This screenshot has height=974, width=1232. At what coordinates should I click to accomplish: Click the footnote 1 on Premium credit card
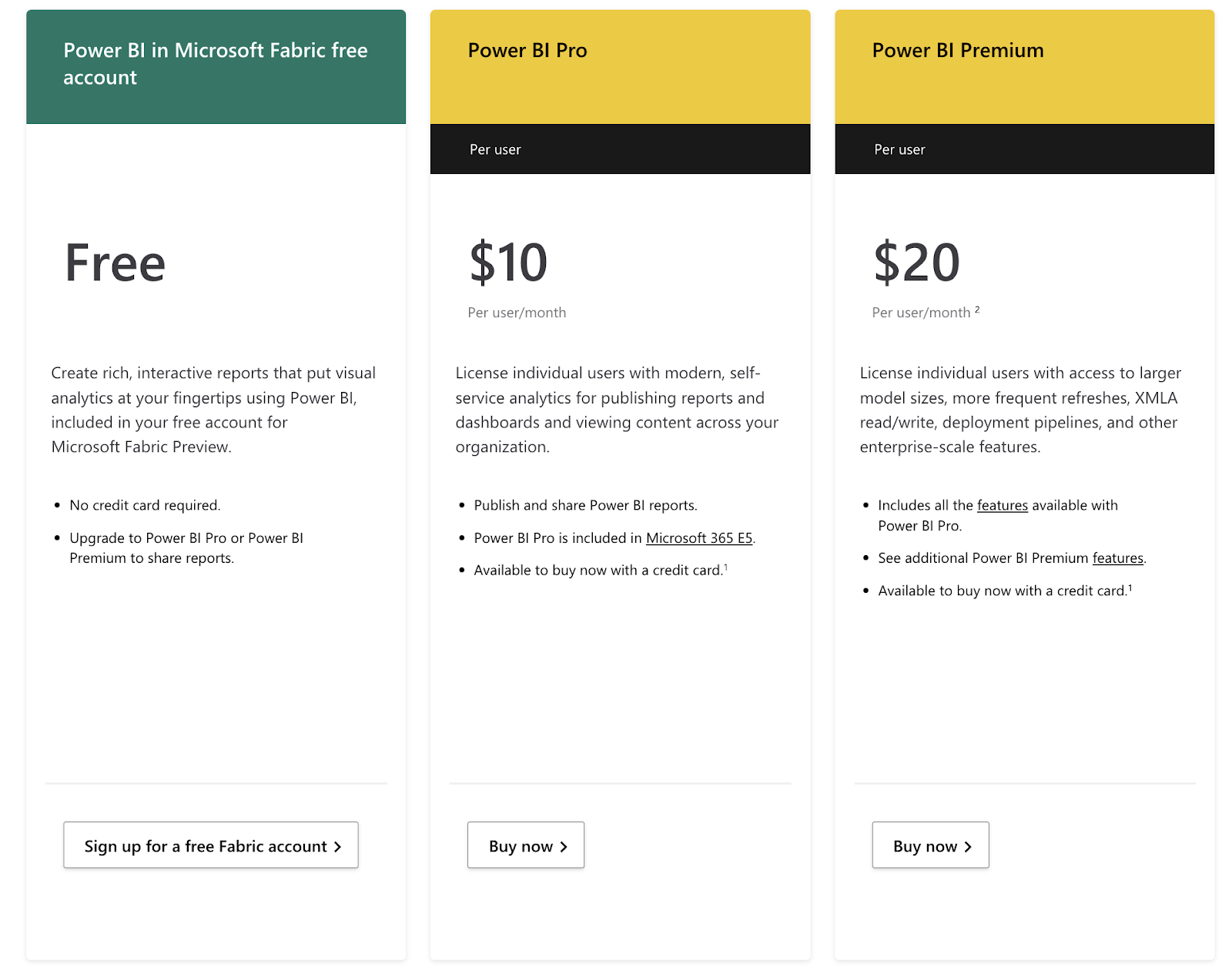pyautogui.click(x=1130, y=586)
